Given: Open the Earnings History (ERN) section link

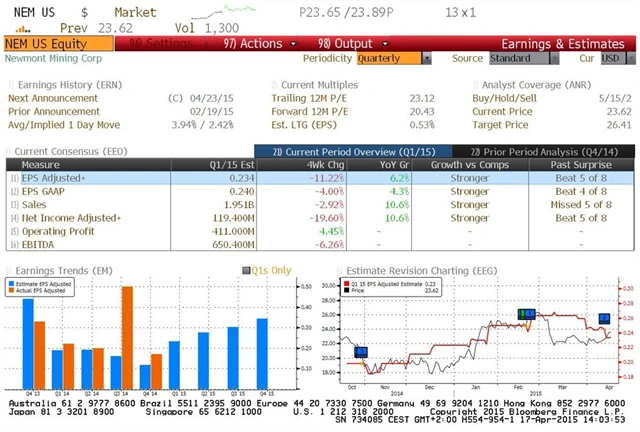Looking at the screenshot, I should click(x=58, y=84).
